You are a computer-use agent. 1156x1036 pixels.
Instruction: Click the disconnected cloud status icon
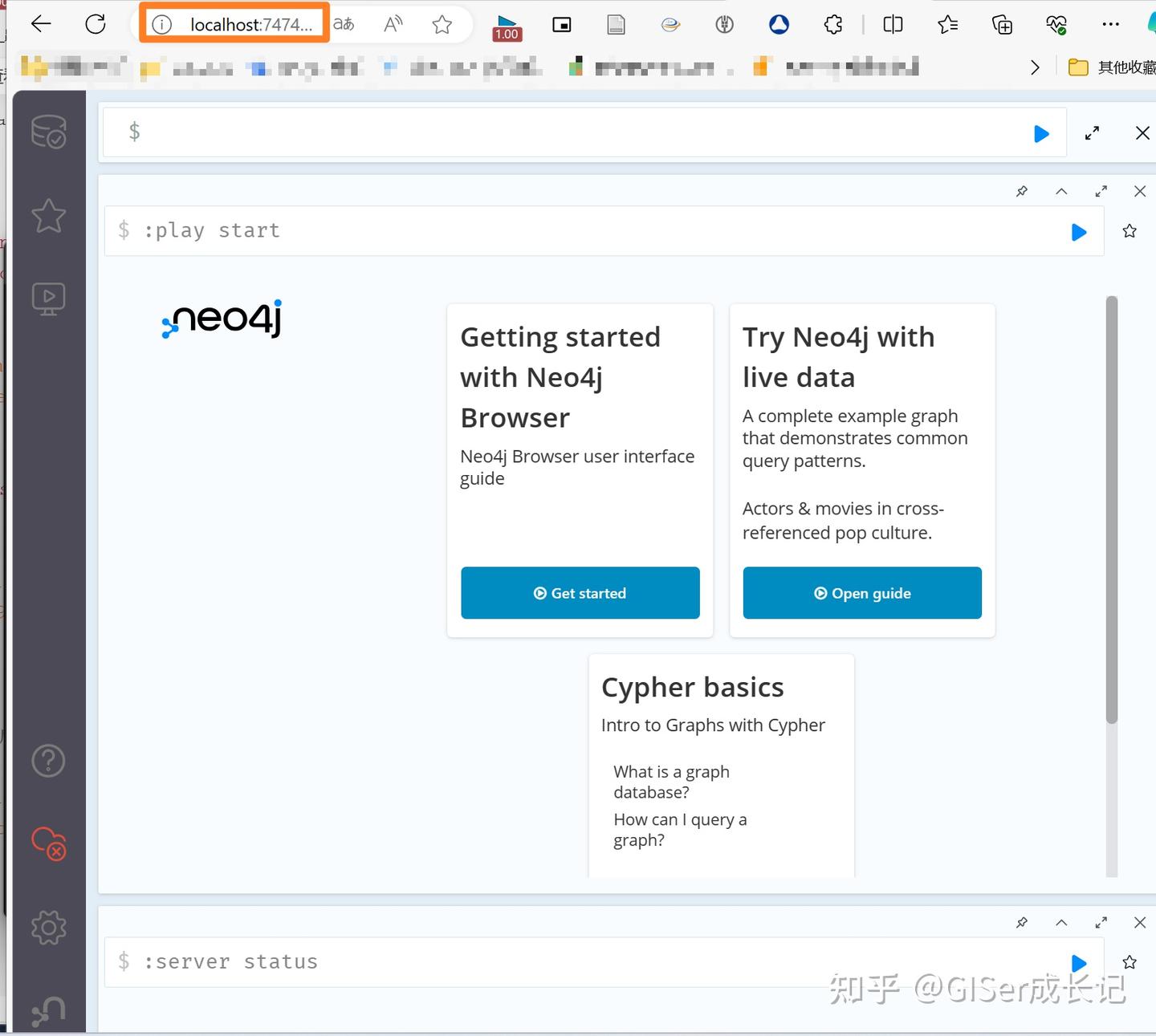[47, 843]
